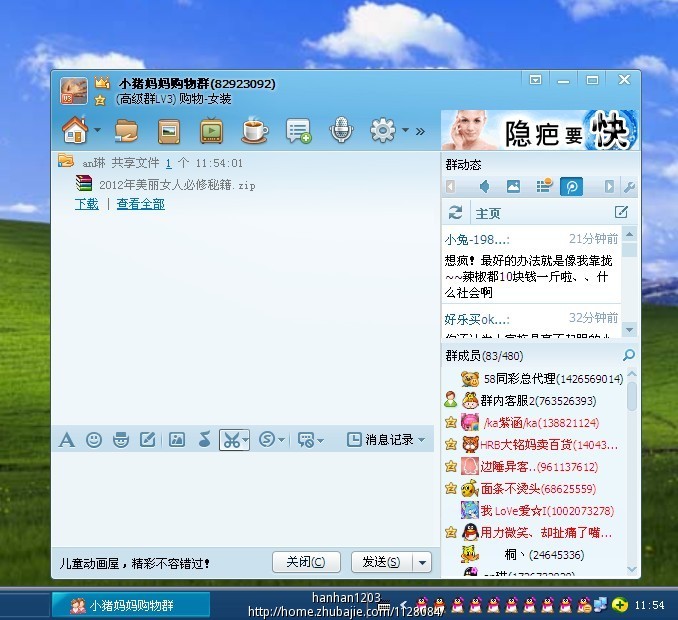
Task: Click the message block bubble icon
Action: tap(306, 440)
